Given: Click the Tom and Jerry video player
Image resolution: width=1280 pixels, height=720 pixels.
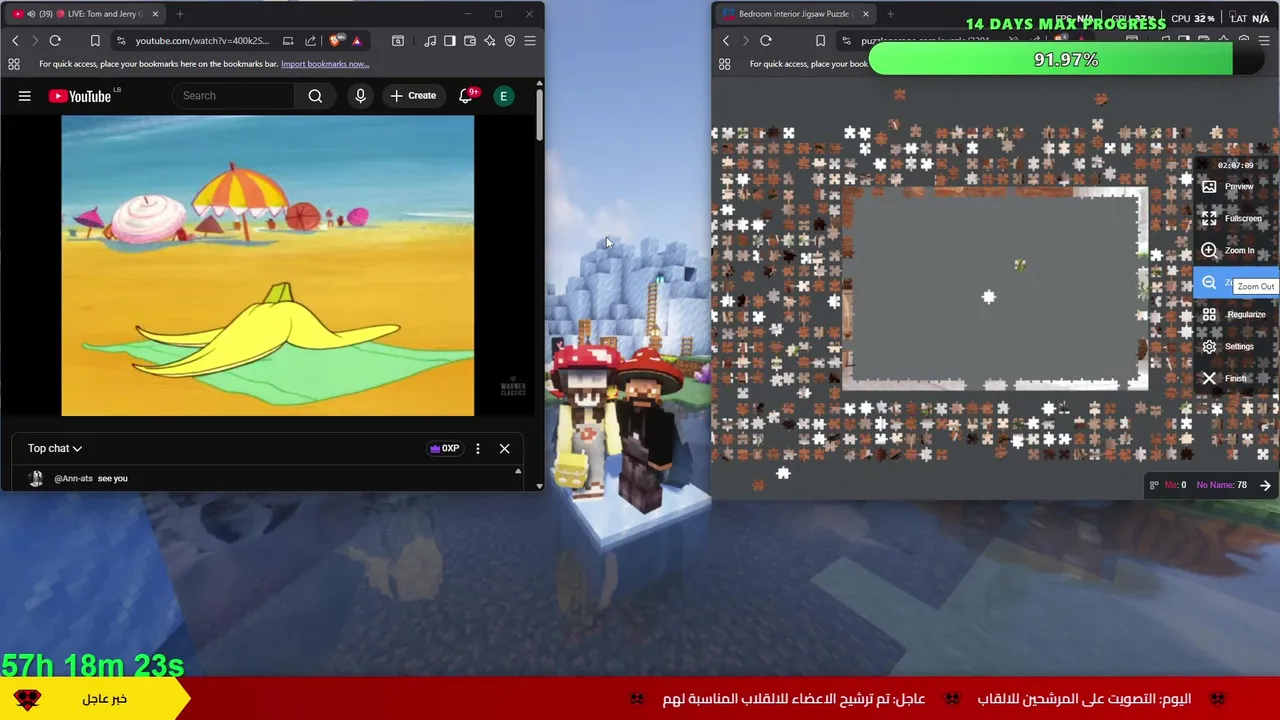Looking at the screenshot, I should click(268, 266).
